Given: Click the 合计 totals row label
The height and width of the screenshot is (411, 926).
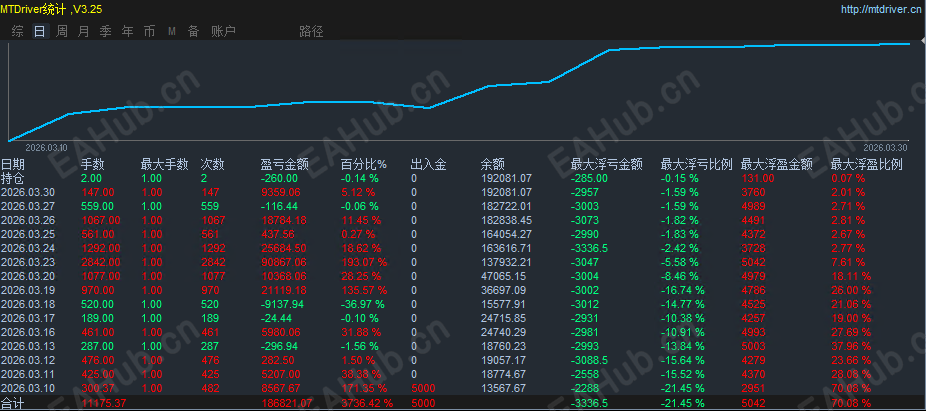Looking at the screenshot, I should tap(10, 403).
